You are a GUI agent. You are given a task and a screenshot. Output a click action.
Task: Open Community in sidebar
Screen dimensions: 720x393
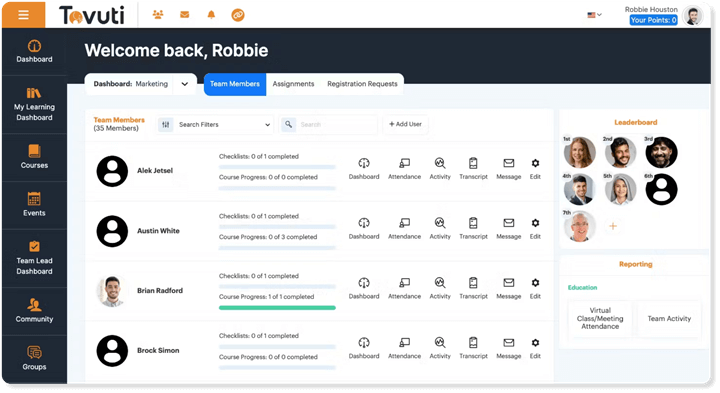pyautogui.click(x=34, y=310)
